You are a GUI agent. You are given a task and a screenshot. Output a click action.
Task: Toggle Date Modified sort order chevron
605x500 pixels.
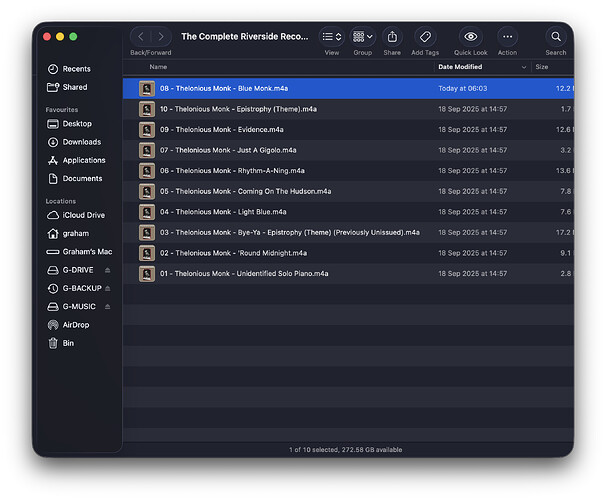524,67
